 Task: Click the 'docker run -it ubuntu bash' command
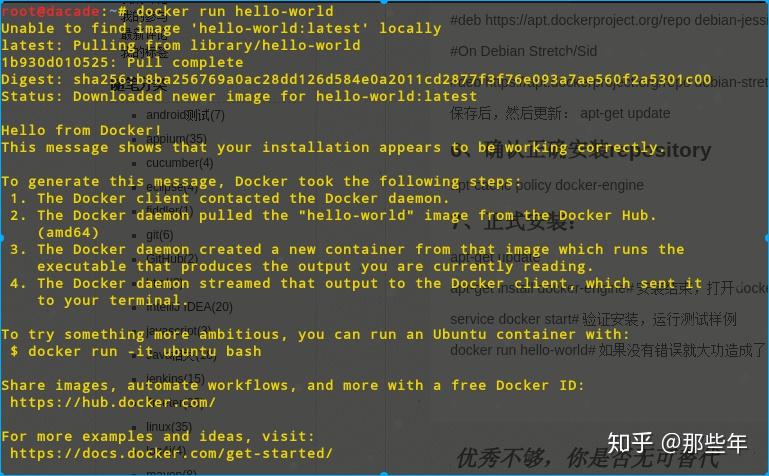click(145, 351)
